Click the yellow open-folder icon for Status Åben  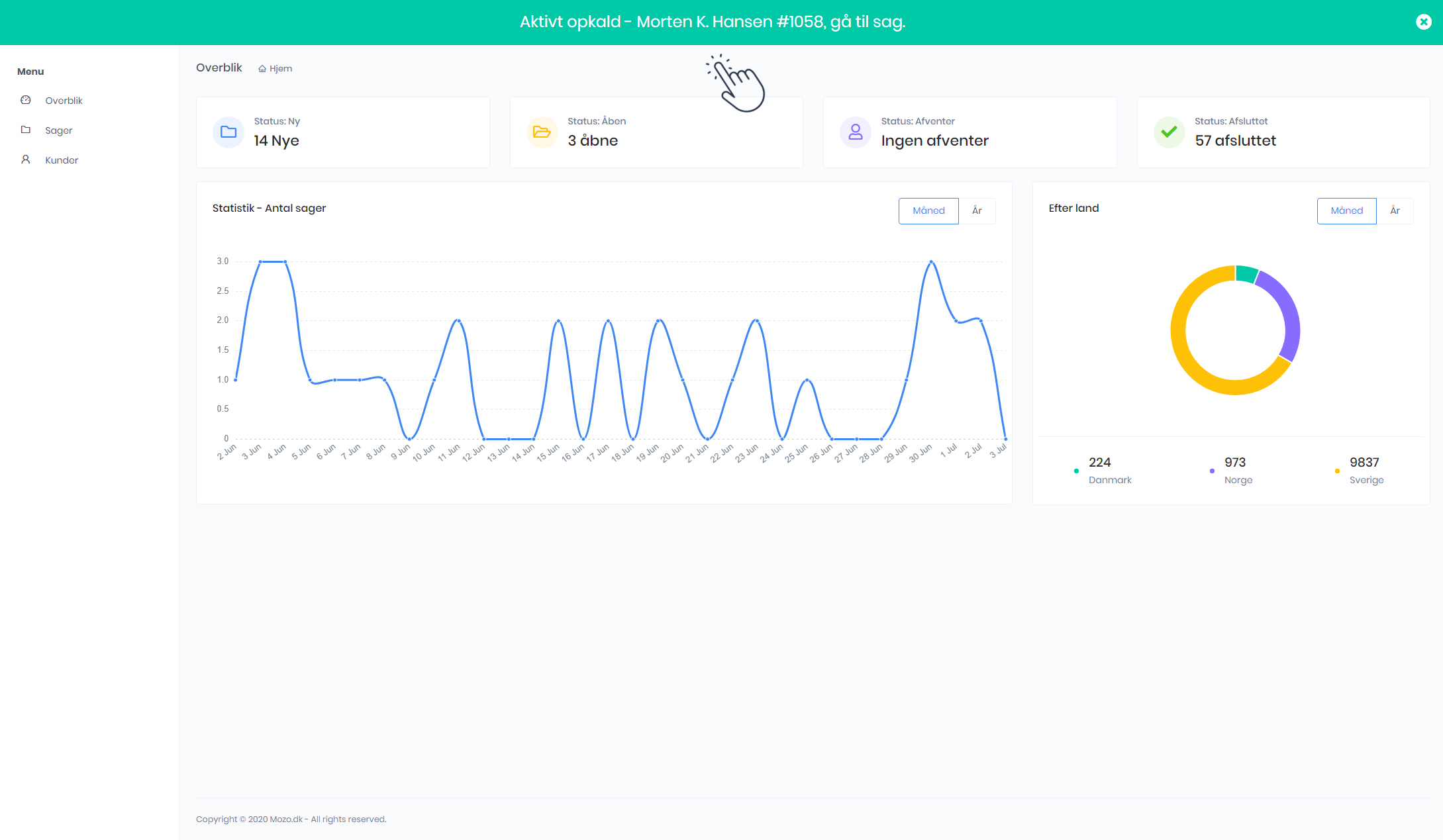542,132
